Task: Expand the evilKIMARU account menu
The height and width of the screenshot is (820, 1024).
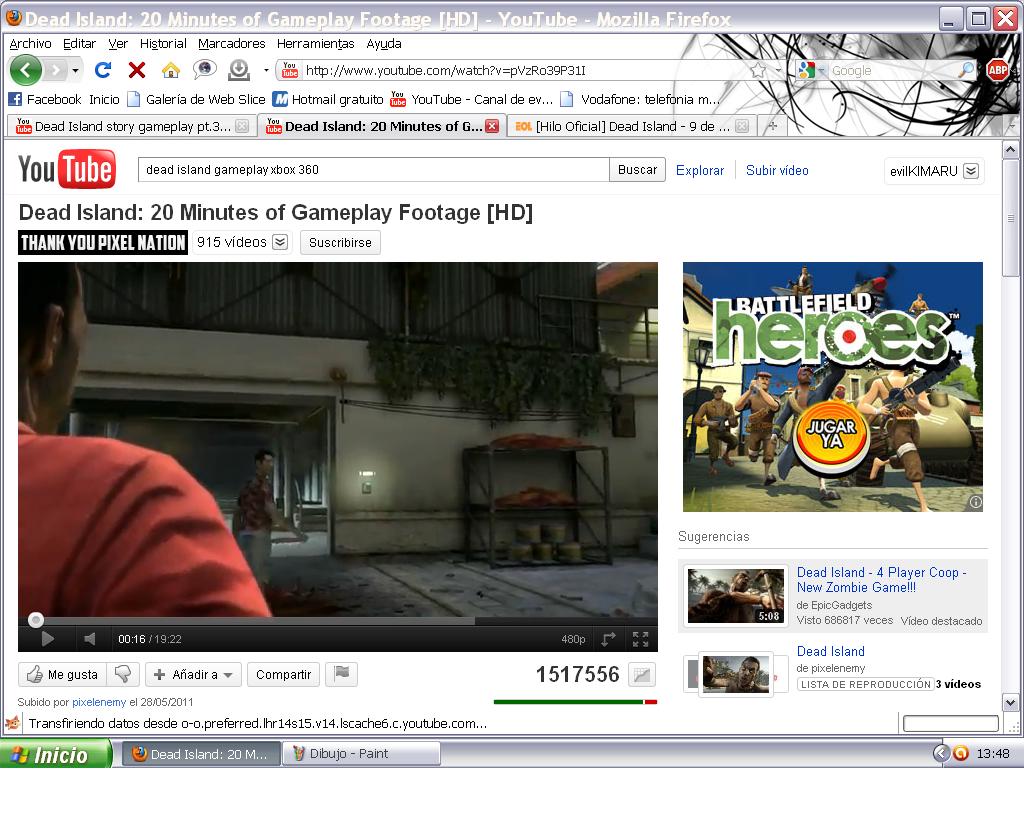Action: point(971,171)
